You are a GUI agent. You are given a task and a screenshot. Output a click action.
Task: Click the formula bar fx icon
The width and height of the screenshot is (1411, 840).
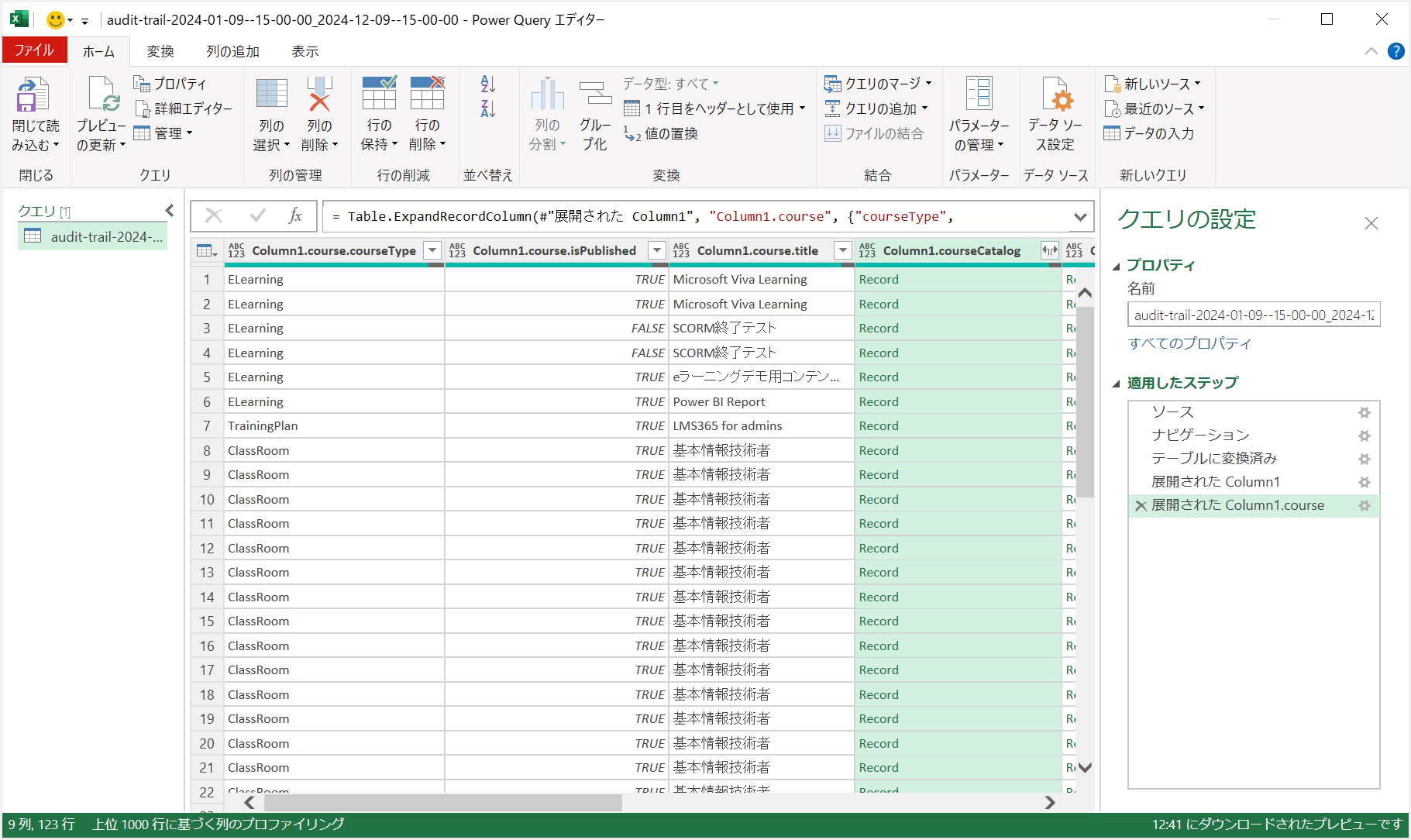(295, 216)
